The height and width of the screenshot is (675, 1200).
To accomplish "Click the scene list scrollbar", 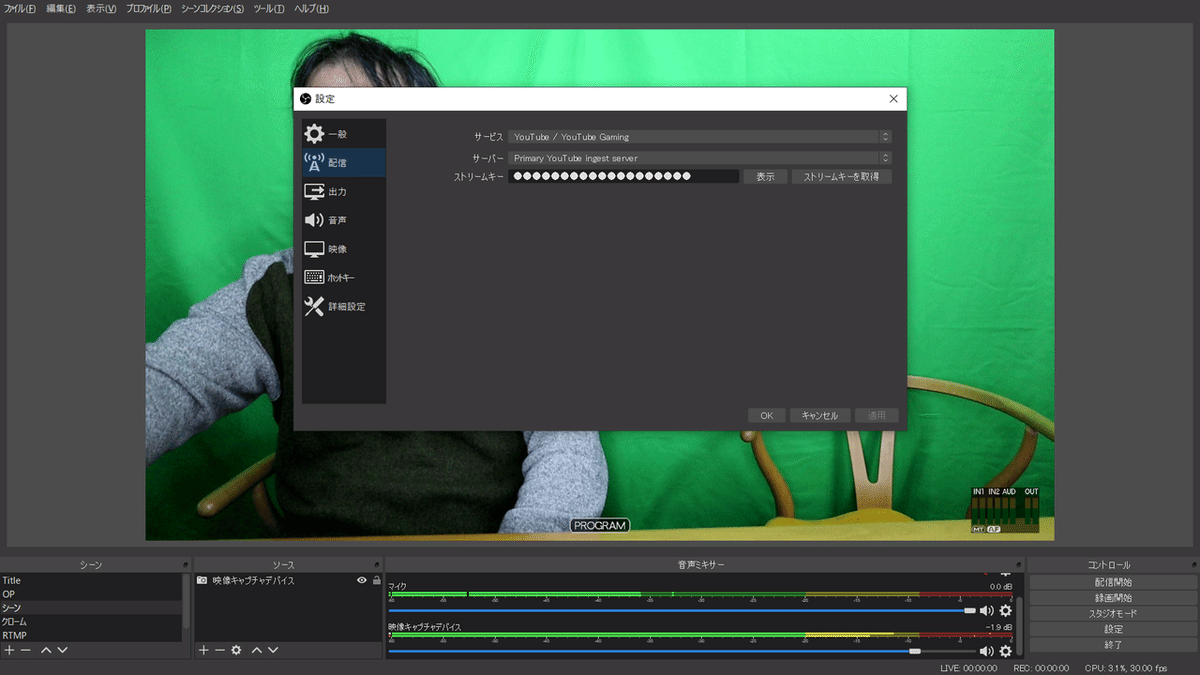I will [187, 601].
